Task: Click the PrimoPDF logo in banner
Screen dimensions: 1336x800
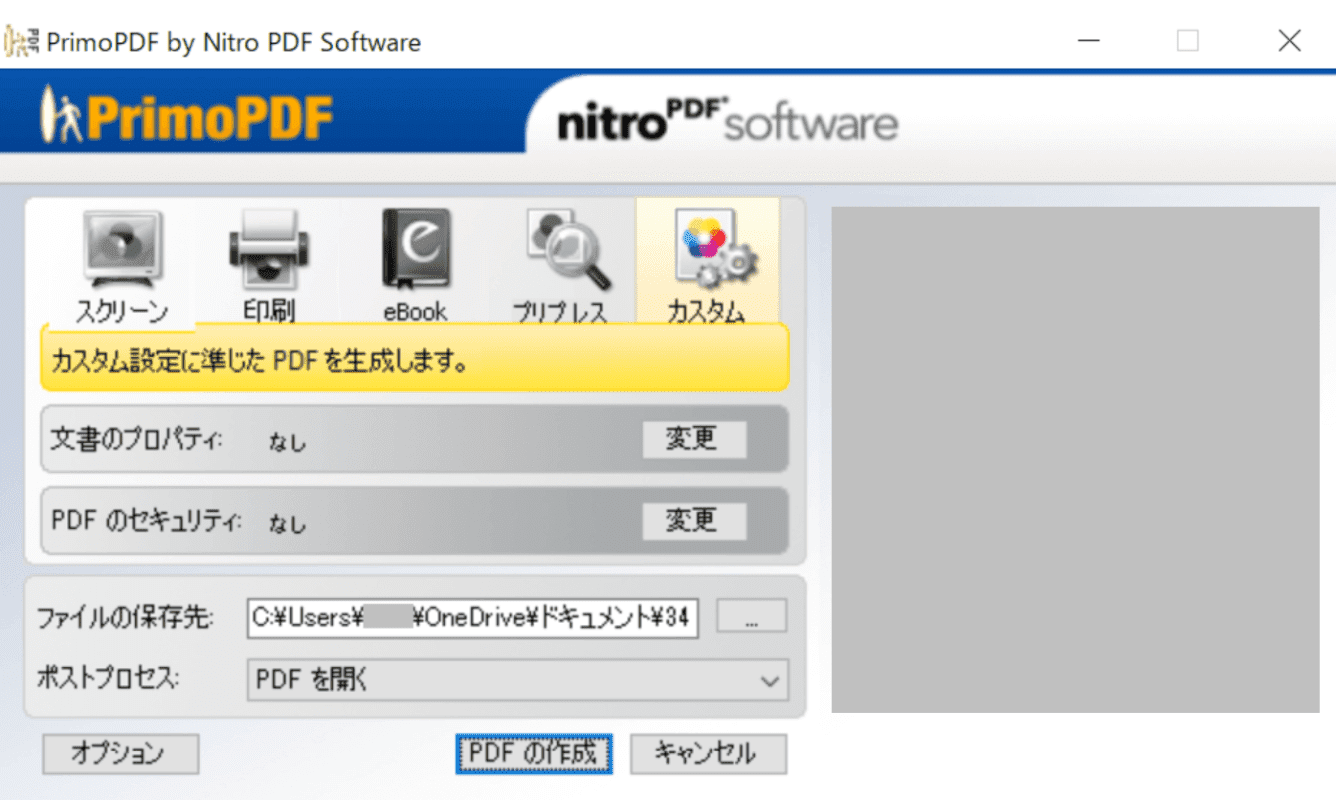Action: (188, 116)
